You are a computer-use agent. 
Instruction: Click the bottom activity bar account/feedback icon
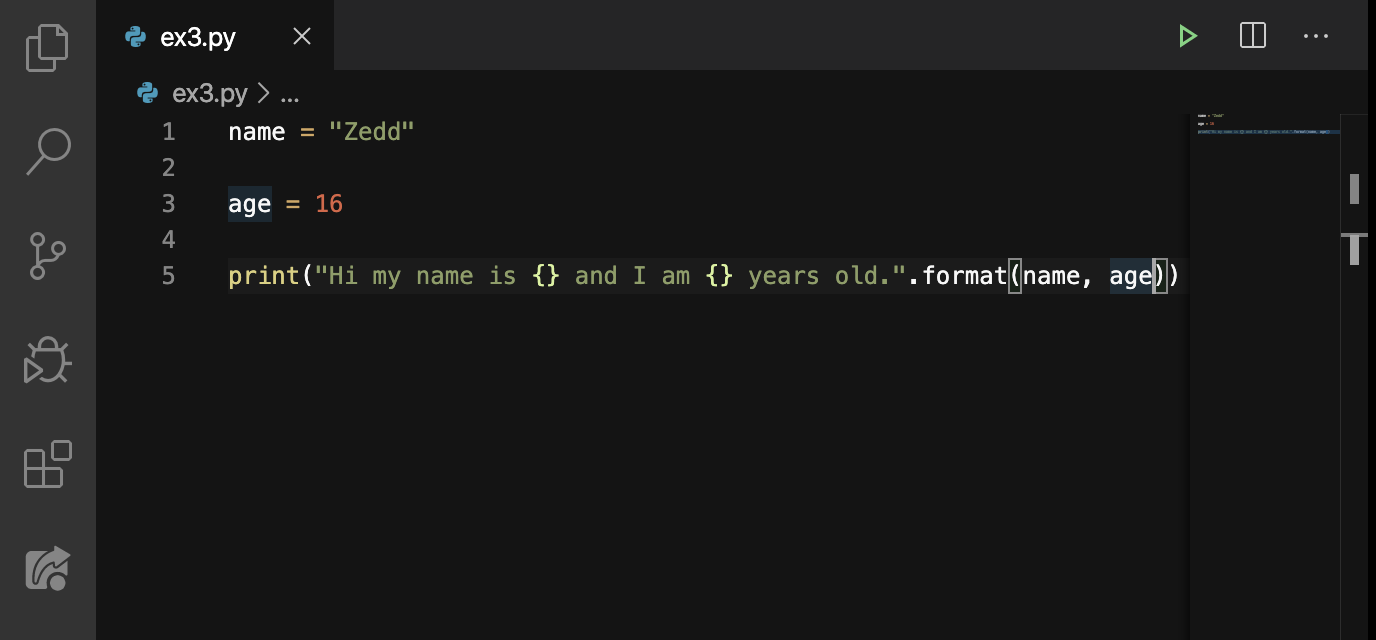point(46,567)
